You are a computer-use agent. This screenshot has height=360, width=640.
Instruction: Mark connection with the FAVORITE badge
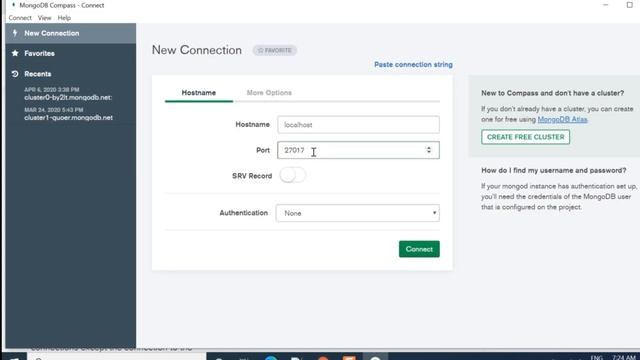click(275, 51)
